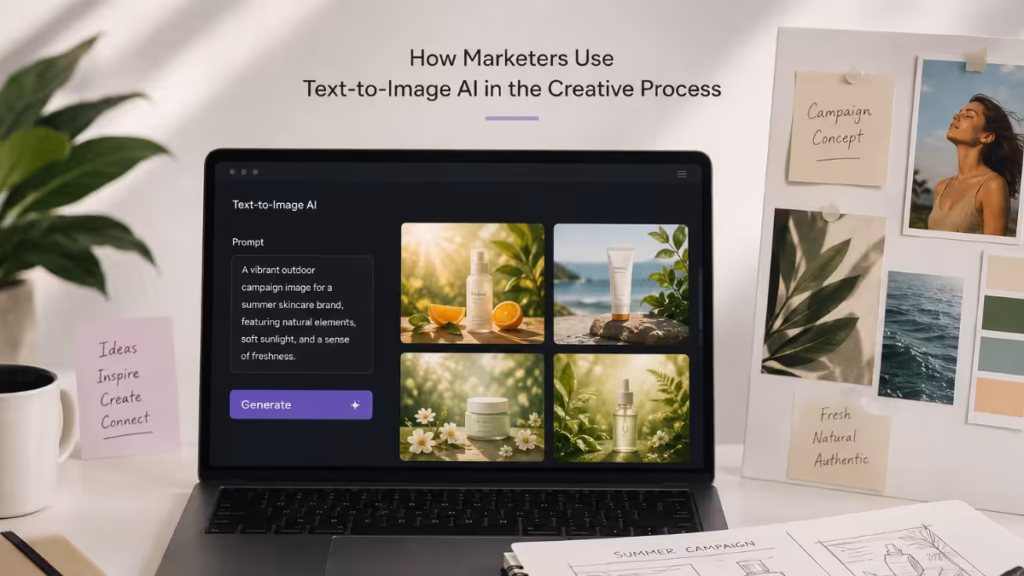Click the three window control dots

244,172
